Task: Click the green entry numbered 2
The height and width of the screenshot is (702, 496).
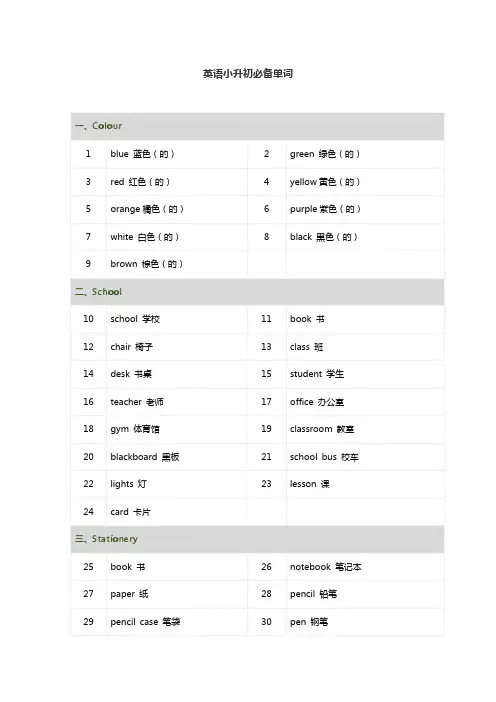Action: 325,154
